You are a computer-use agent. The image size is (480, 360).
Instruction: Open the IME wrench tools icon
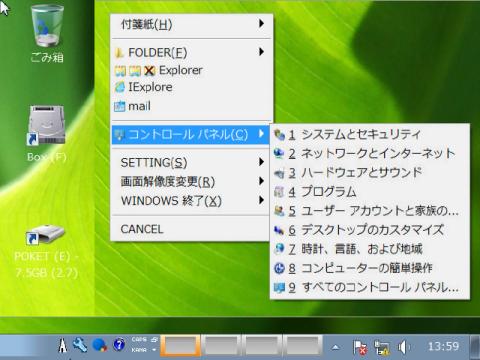80,345
